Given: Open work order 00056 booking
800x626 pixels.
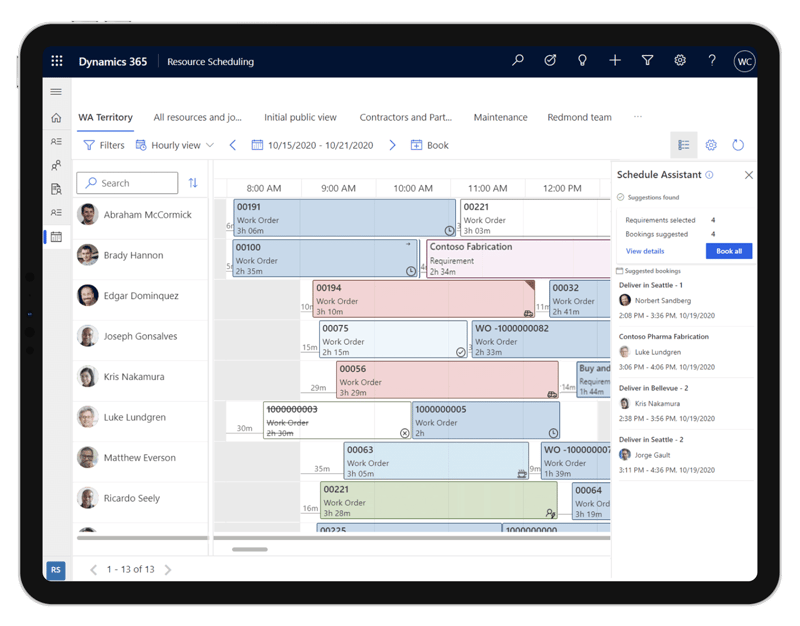Looking at the screenshot, I should point(447,380).
